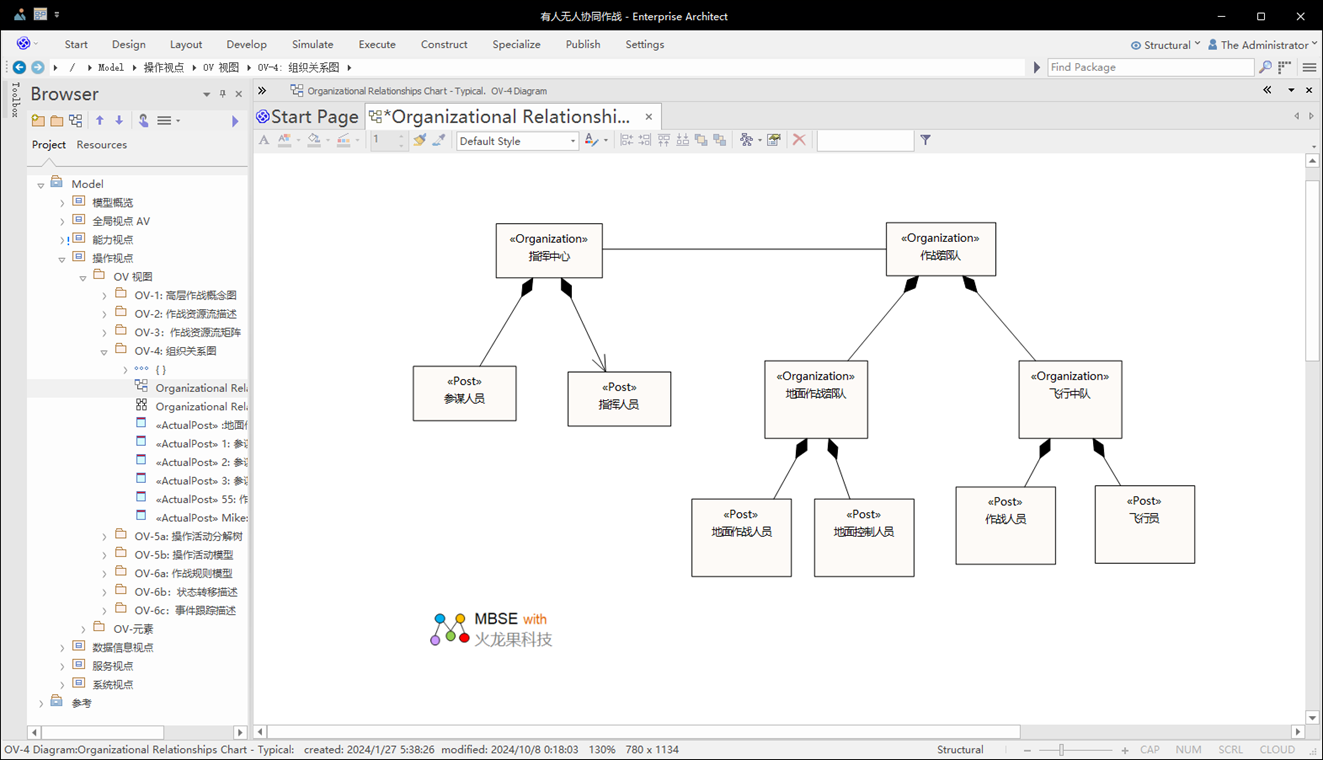Collapse the OV-4: 组织关系图 node
This screenshot has height=760, width=1323.
click(x=104, y=352)
